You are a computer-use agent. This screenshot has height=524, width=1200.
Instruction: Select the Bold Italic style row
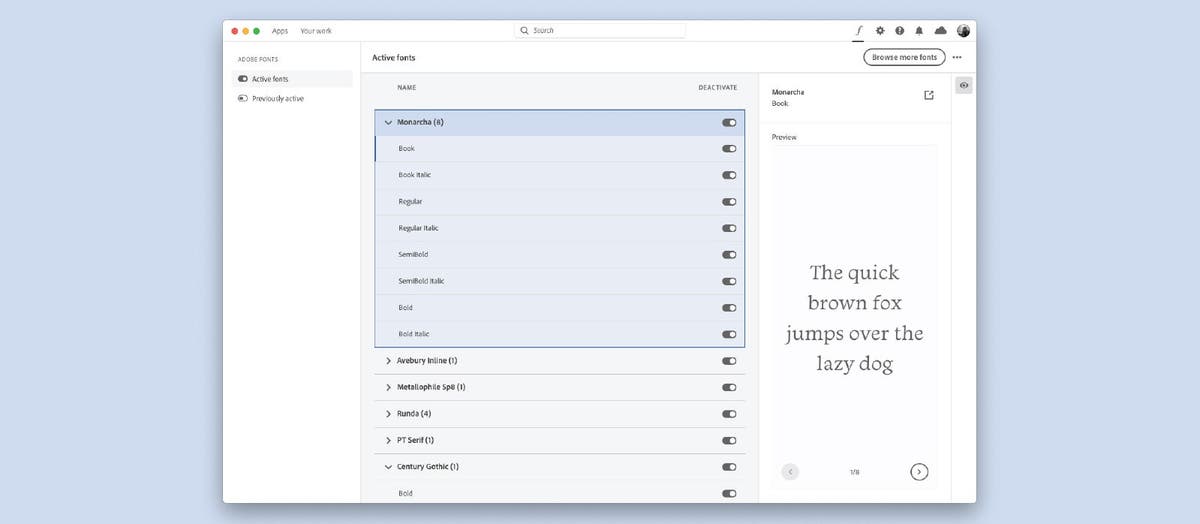[x=560, y=334]
